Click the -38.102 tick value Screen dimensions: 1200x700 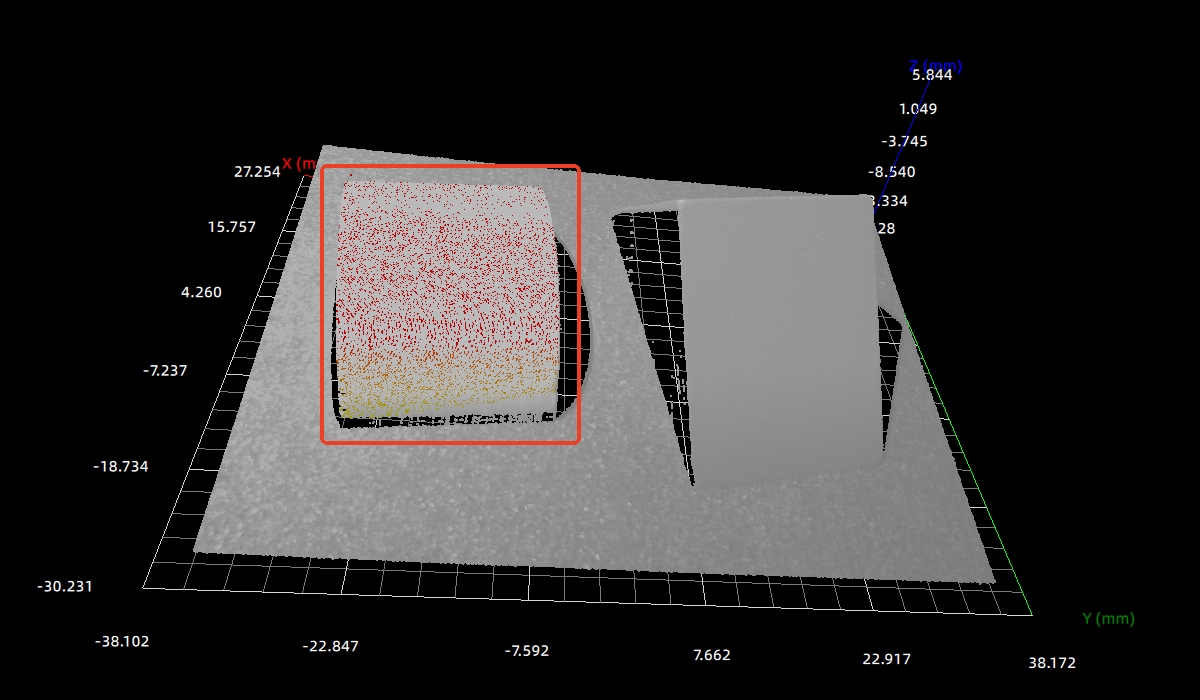[122, 641]
